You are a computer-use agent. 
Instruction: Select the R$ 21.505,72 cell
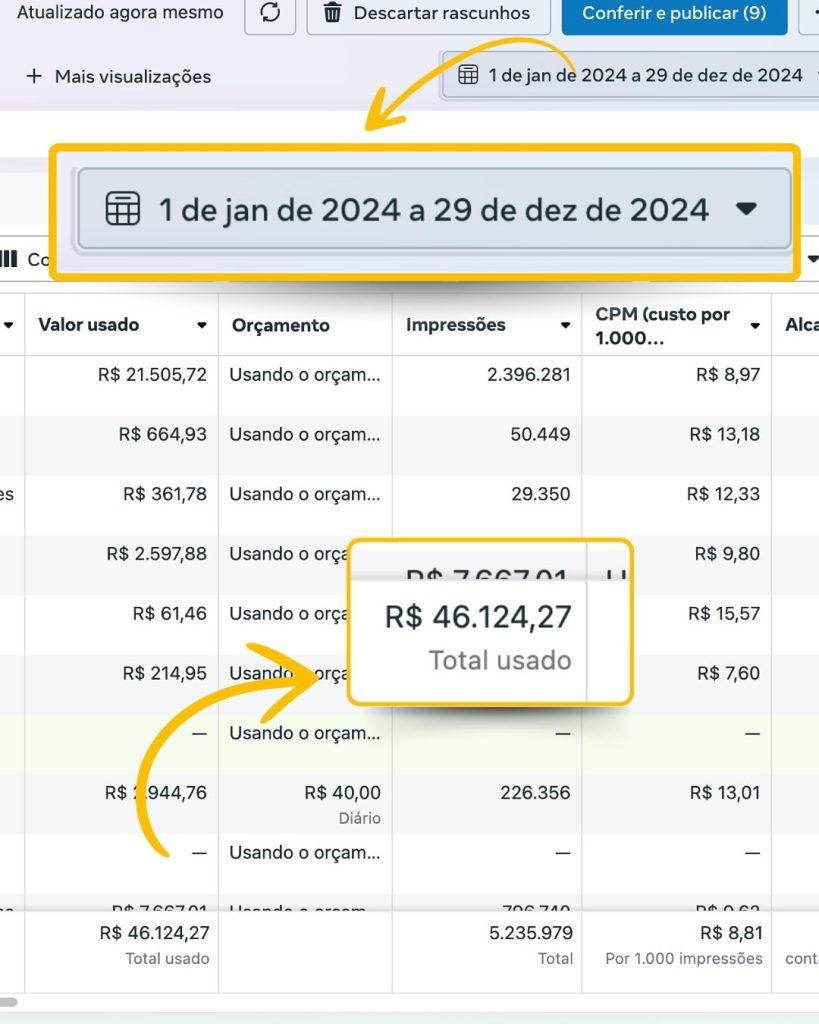[152, 375]
